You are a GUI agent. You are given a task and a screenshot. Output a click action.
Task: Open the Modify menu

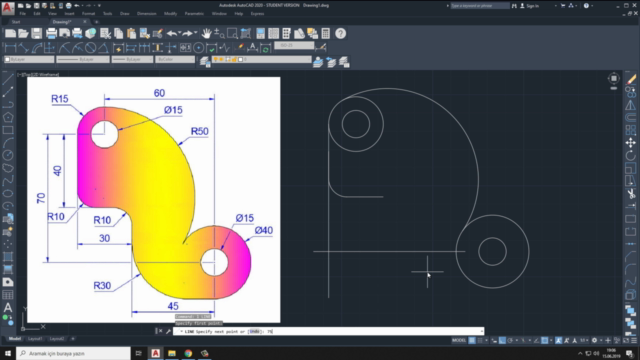170,13
